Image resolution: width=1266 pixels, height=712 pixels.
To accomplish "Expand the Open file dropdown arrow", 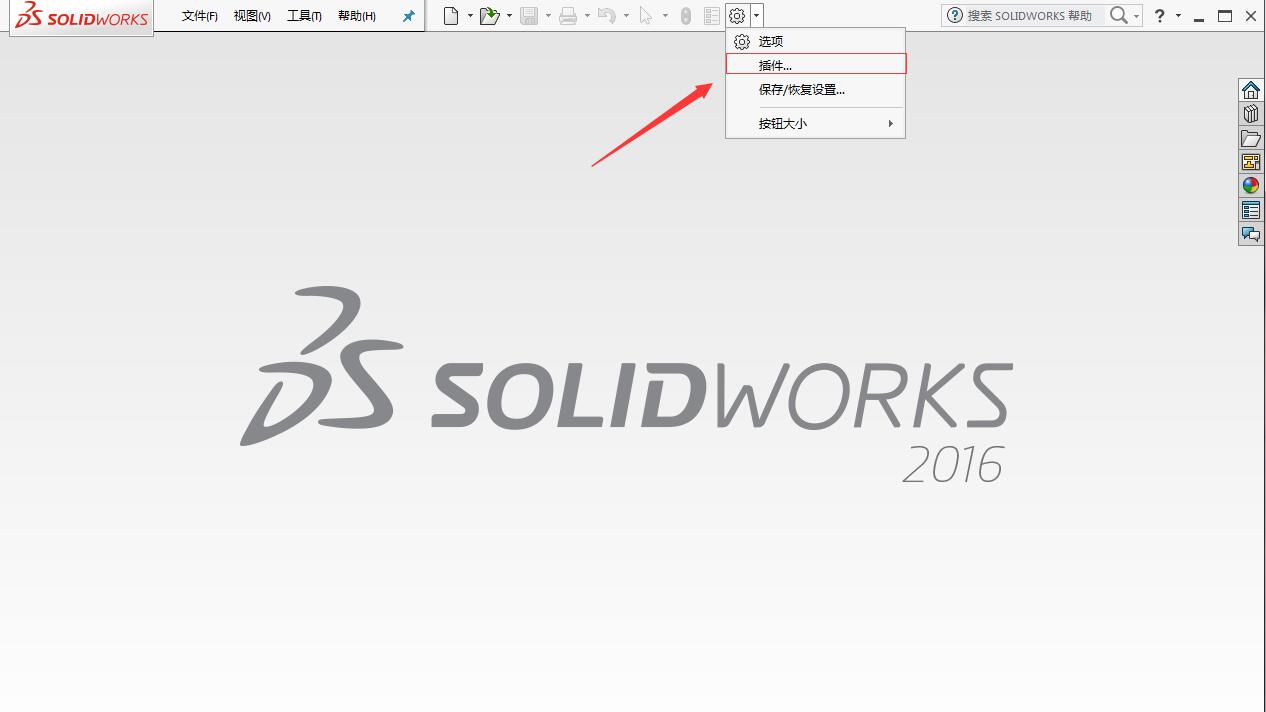I will click(509, 16).
